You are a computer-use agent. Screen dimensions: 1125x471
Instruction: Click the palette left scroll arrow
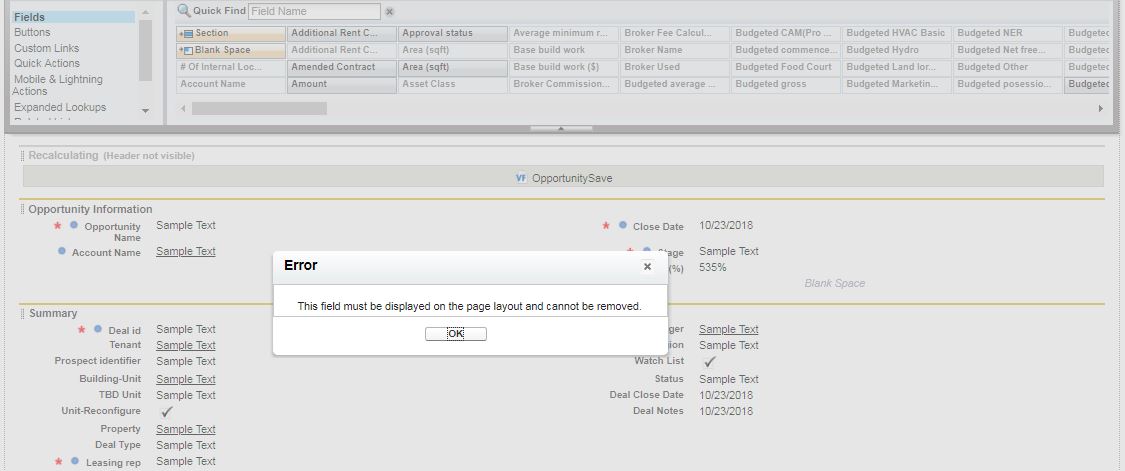pos(183,108)
